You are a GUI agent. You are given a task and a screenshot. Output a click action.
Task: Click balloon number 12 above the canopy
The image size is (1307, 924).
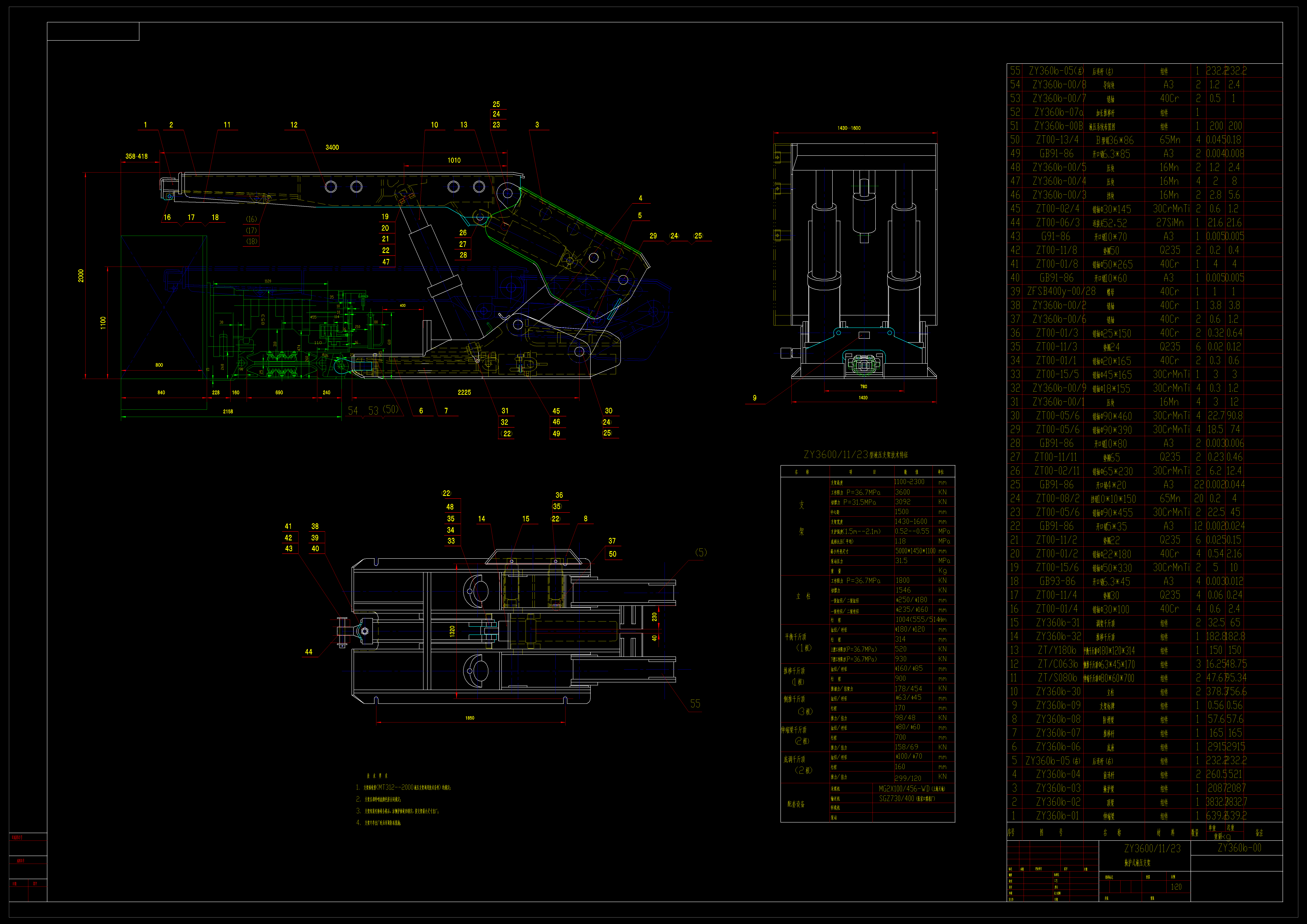pyautogui.click(x=294, y=125)
